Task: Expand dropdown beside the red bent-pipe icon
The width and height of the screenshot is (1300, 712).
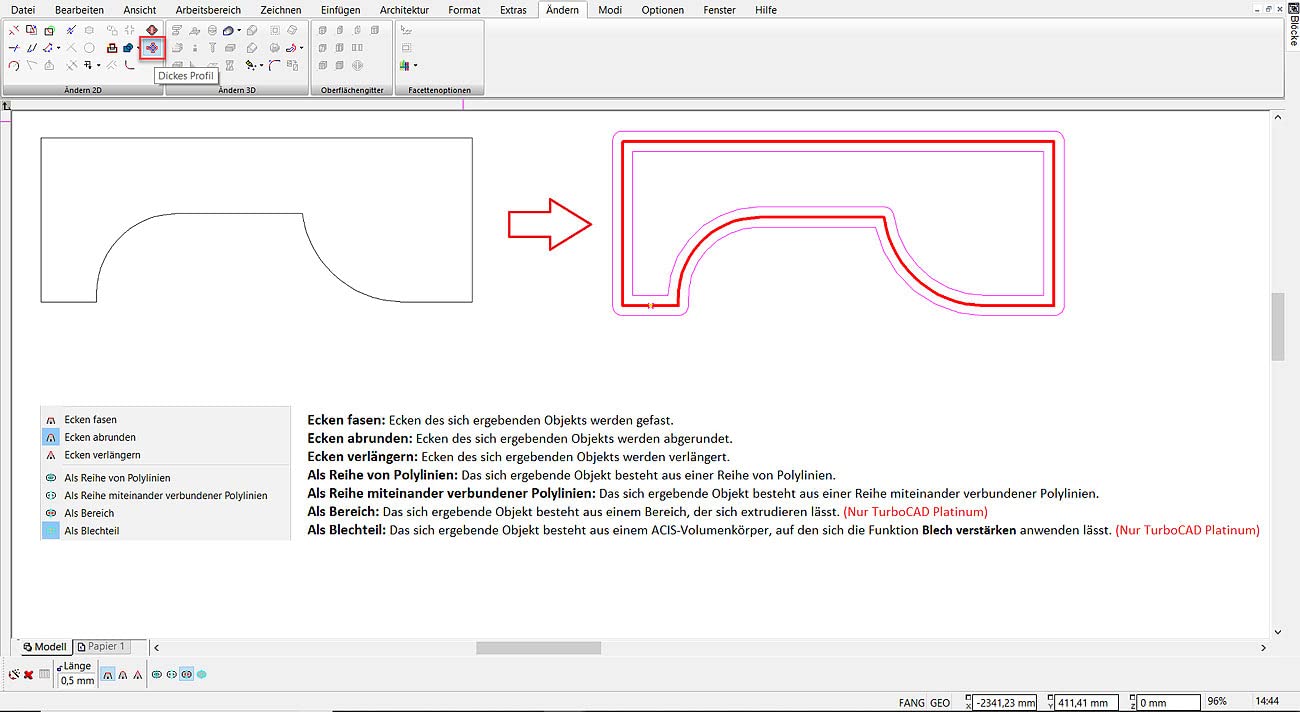Action: point(301,47)
